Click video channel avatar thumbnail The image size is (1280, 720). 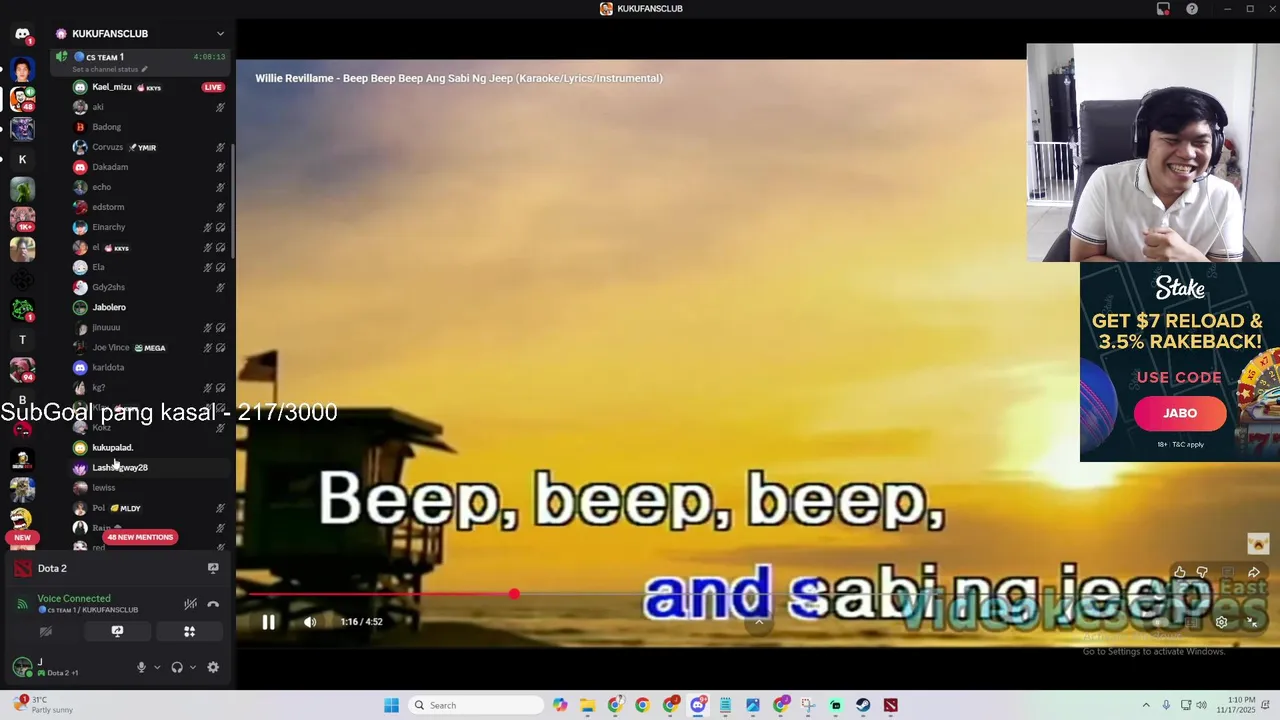[x=1258, y=543]
